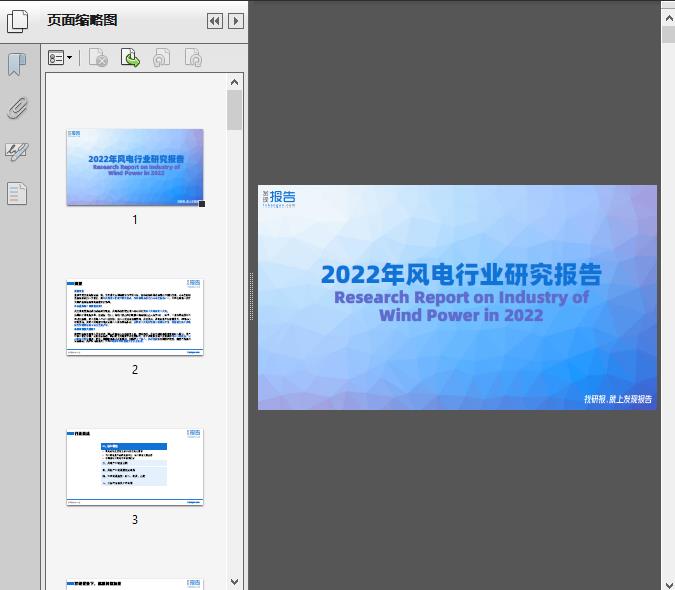Open the page thumbnails panel icon
This screenshot has height=590, width=675.
coord(17,22)
